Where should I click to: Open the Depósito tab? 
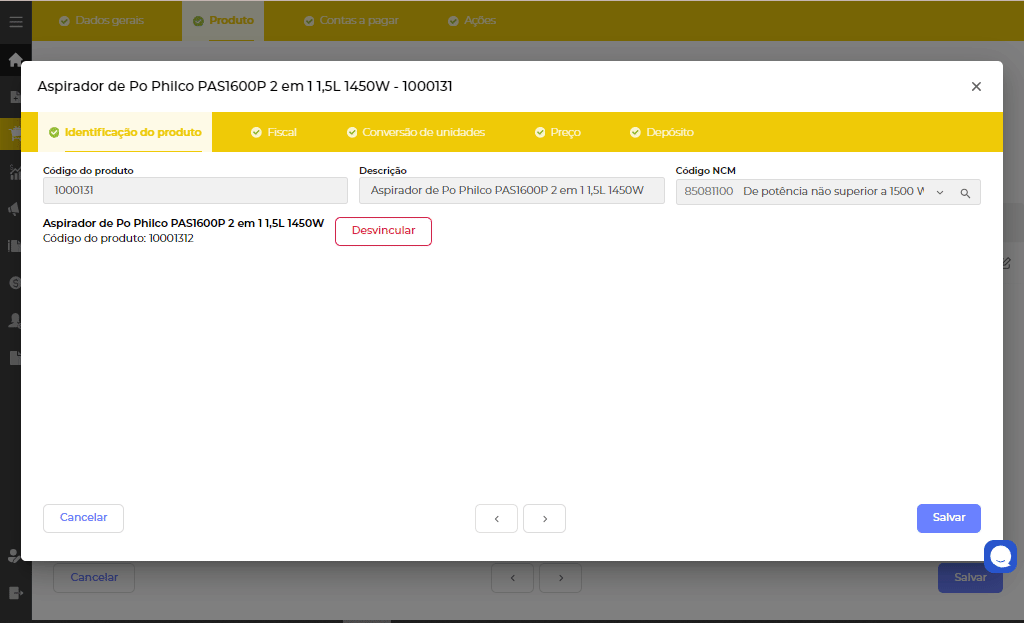coord(661,132)
